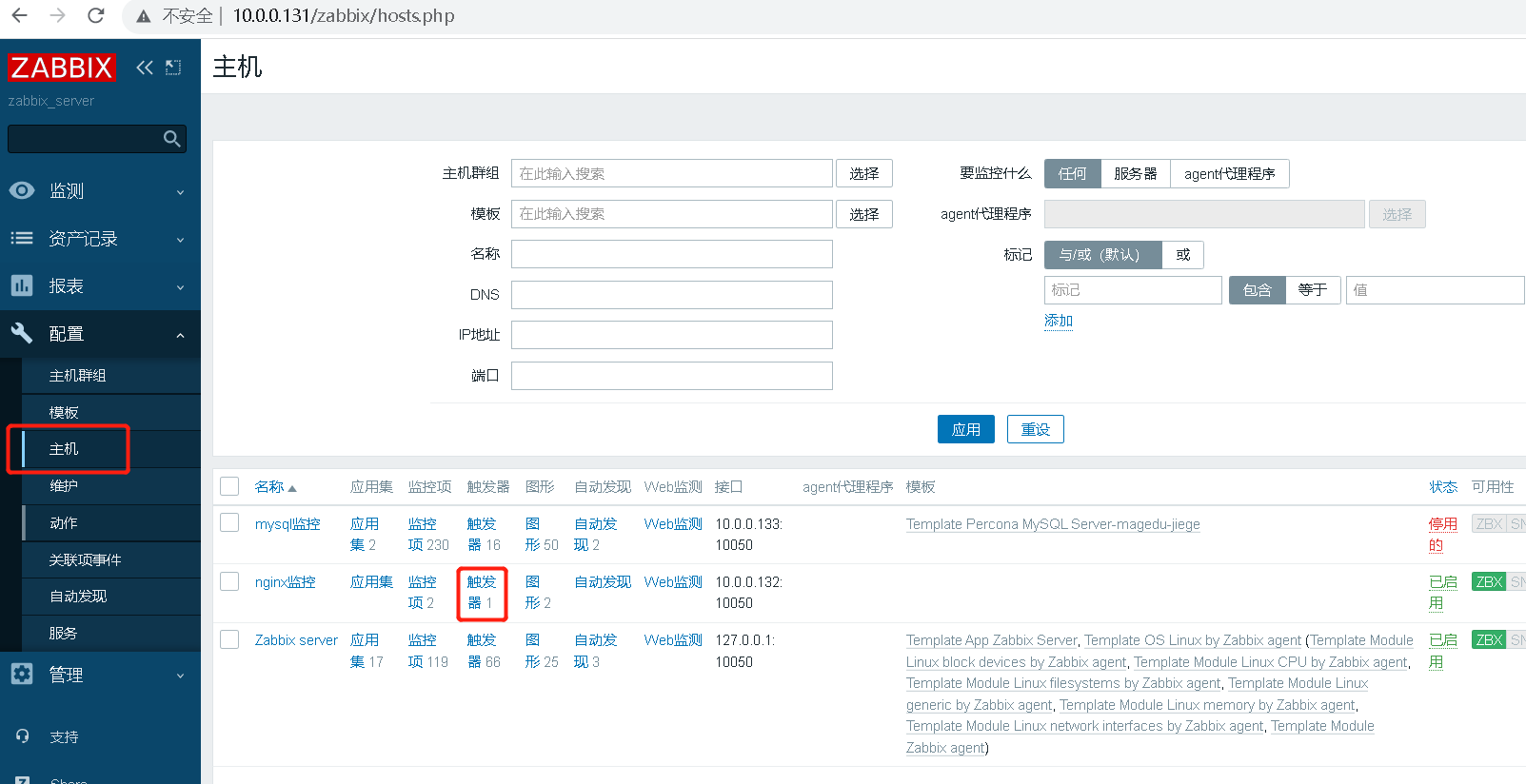
Task: Collapse the sidebar with the double-chevron icon
Action: pyautogui.click(x=145, y=67)
